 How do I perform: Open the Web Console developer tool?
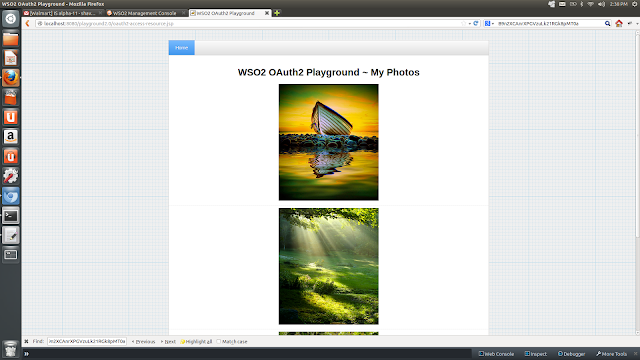click(x=496, y=354)
